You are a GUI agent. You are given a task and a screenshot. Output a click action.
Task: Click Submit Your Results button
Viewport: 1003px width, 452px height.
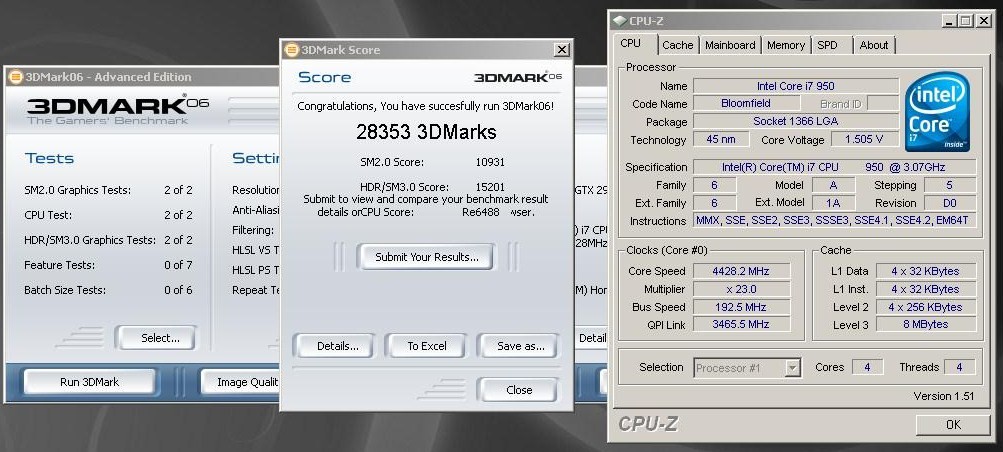427,257
